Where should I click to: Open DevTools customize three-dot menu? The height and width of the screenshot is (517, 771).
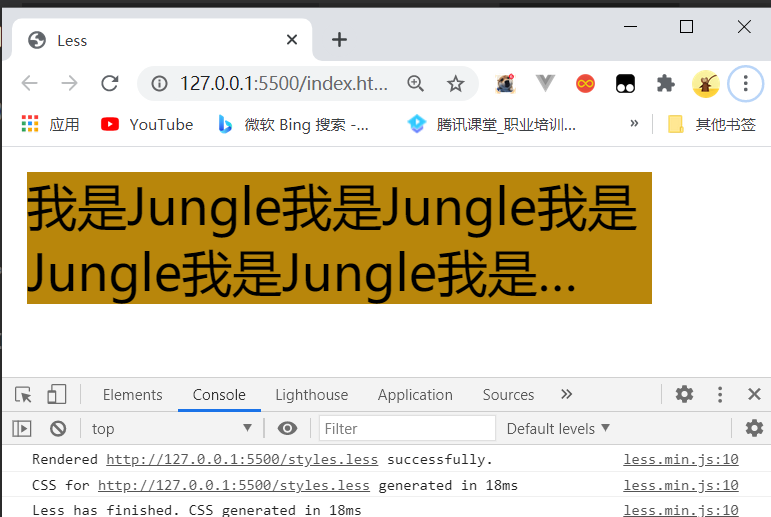coord(720,394)
